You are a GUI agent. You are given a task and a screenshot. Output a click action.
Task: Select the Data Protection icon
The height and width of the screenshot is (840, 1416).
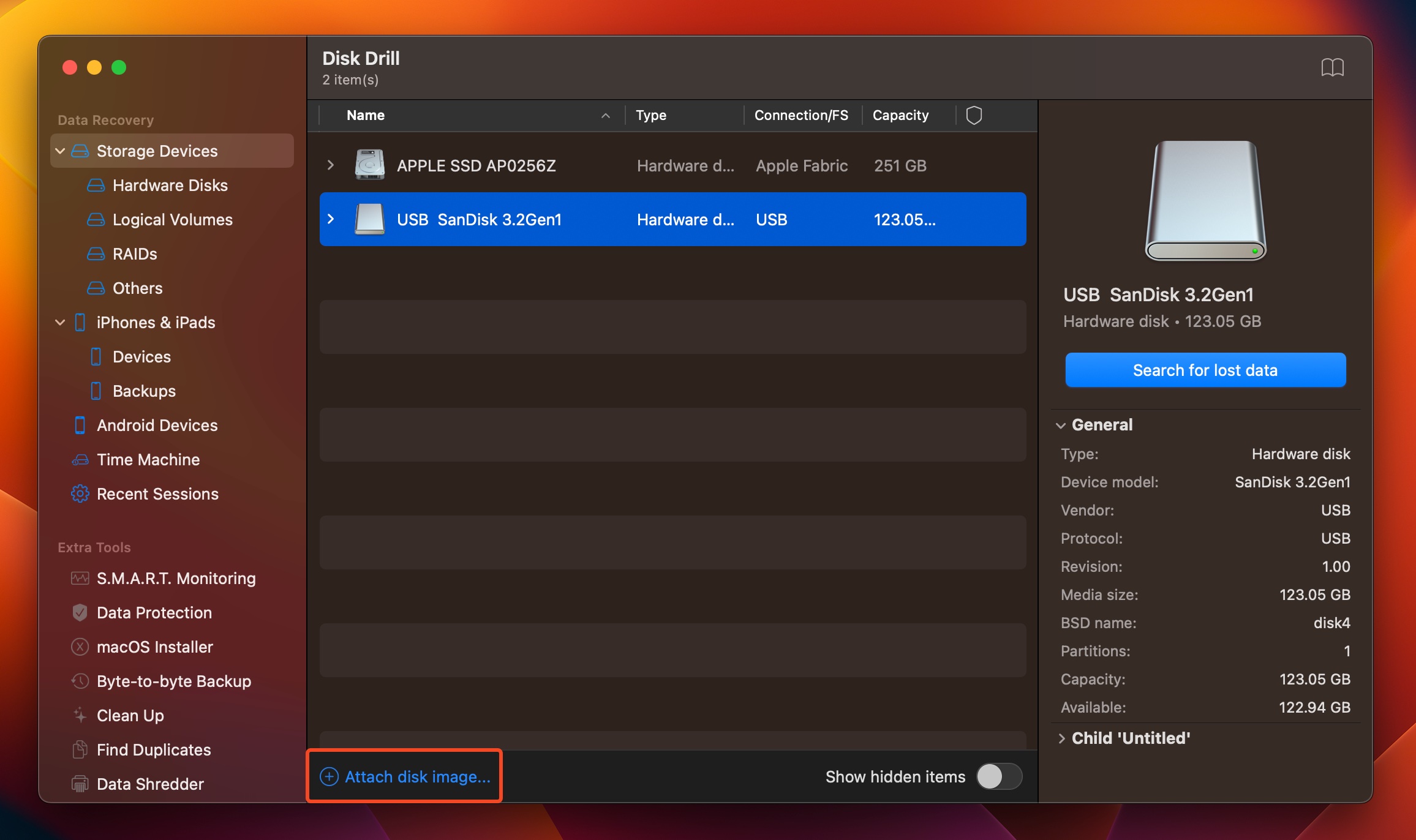pos(80,612)
